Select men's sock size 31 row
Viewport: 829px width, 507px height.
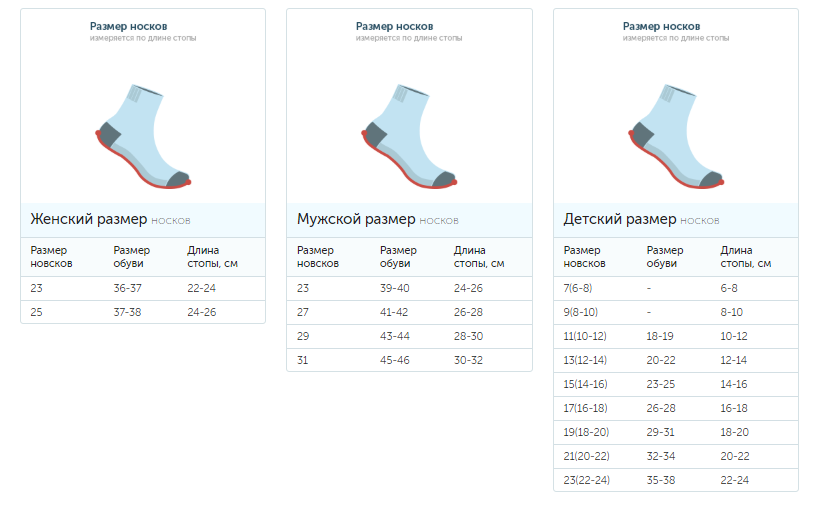tap(409, 360)
